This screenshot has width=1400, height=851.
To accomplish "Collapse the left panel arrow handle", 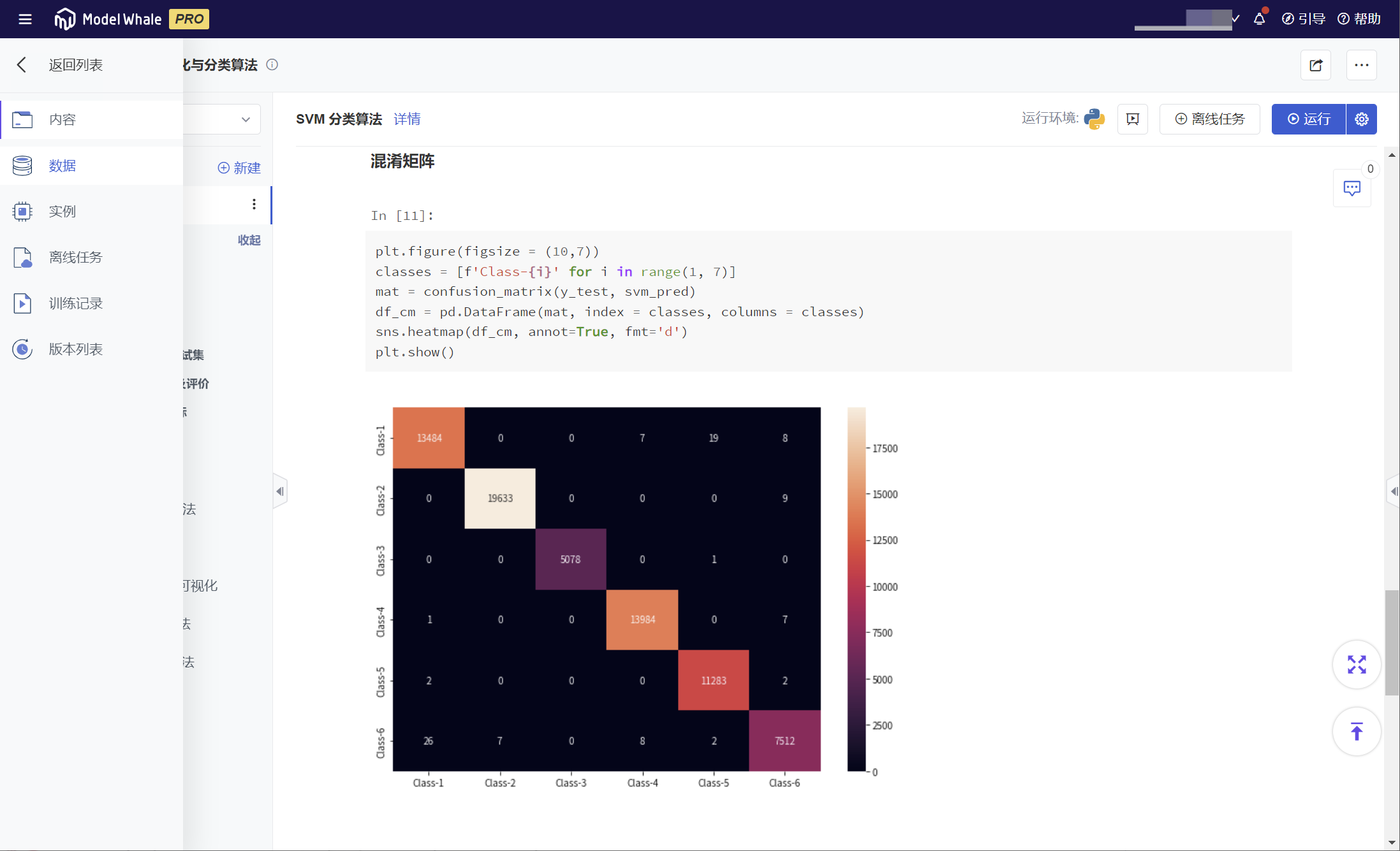I will 280,491.
